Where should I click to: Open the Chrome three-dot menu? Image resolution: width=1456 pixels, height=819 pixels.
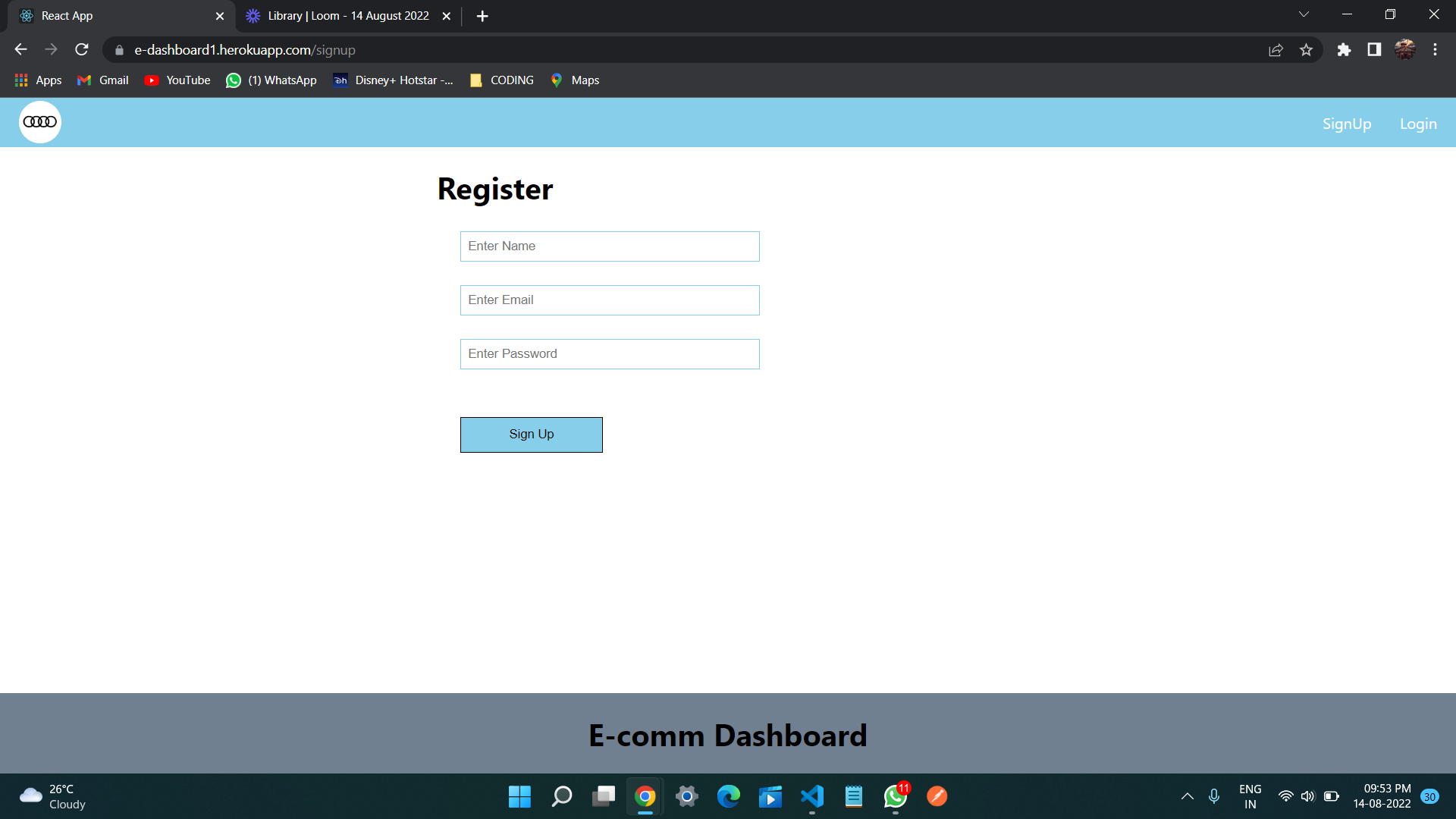1435,49
